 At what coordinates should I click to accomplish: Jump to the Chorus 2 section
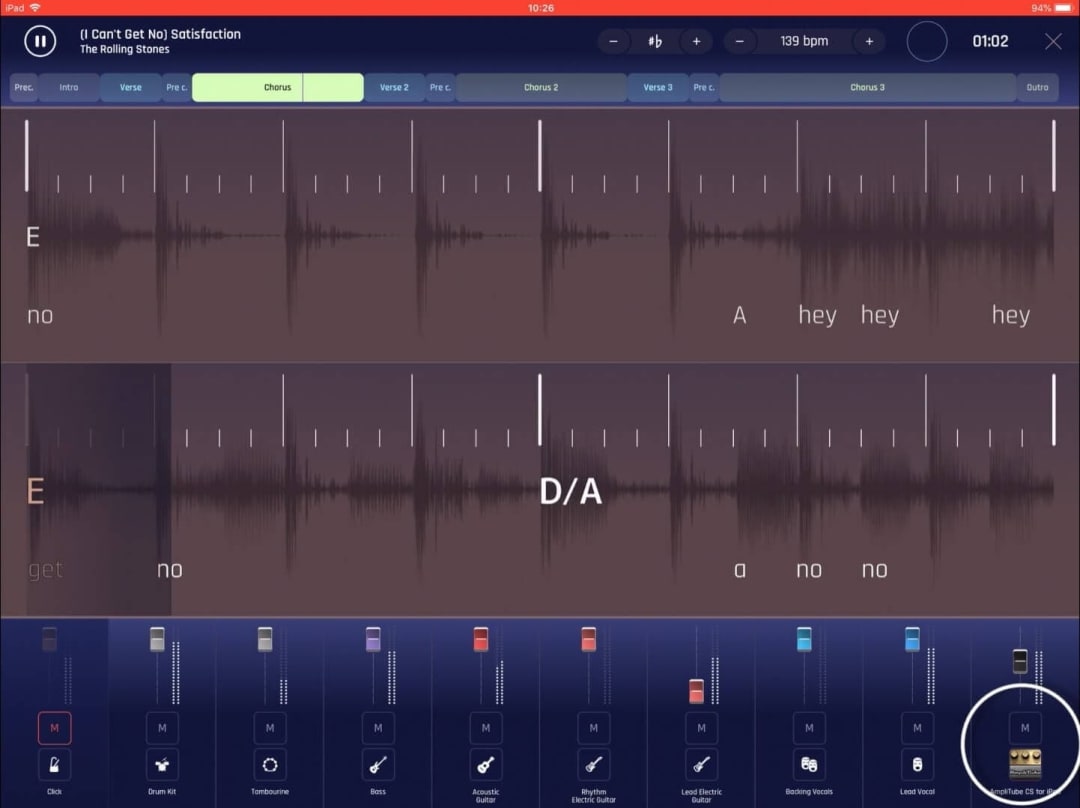[x=541, y=87]
